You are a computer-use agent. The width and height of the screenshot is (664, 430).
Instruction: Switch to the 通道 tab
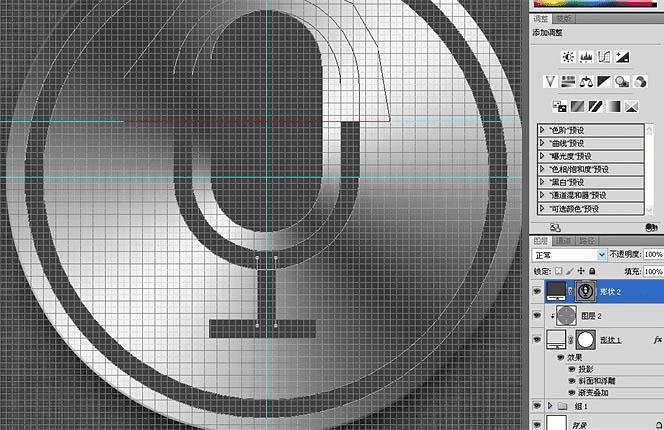(x=563, y=241)
